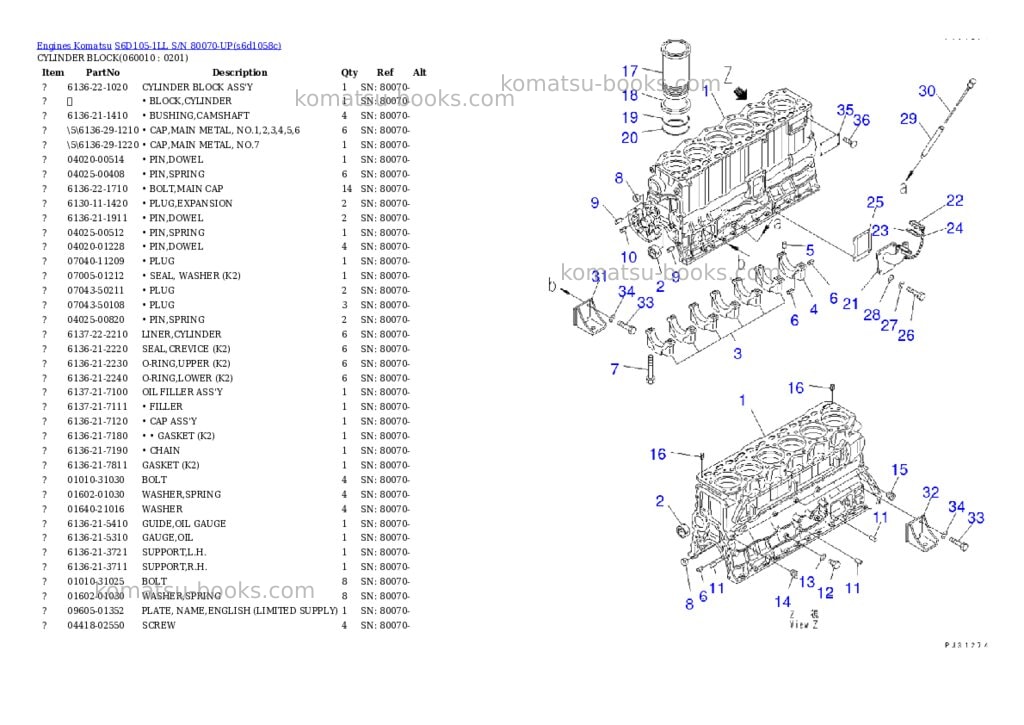
Task: Click the Qty column header
Action: [x=349, y=72]
